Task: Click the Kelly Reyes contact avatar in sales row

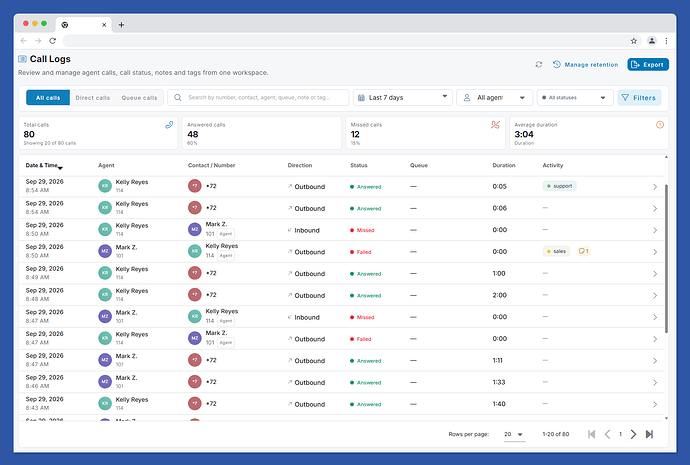Action: pos(195,251)
